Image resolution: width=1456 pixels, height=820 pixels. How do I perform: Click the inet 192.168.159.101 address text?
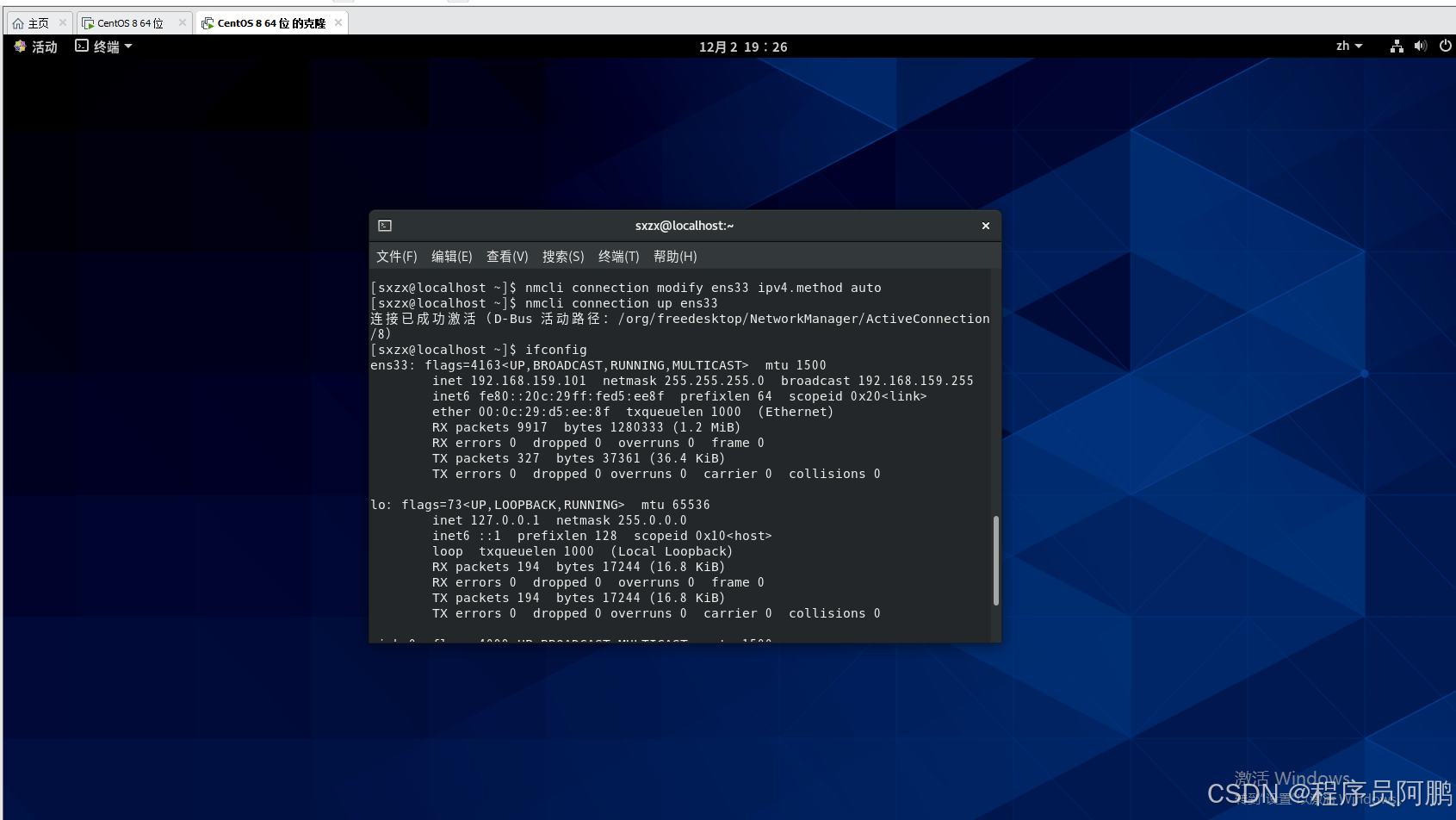tap(509, 381)
